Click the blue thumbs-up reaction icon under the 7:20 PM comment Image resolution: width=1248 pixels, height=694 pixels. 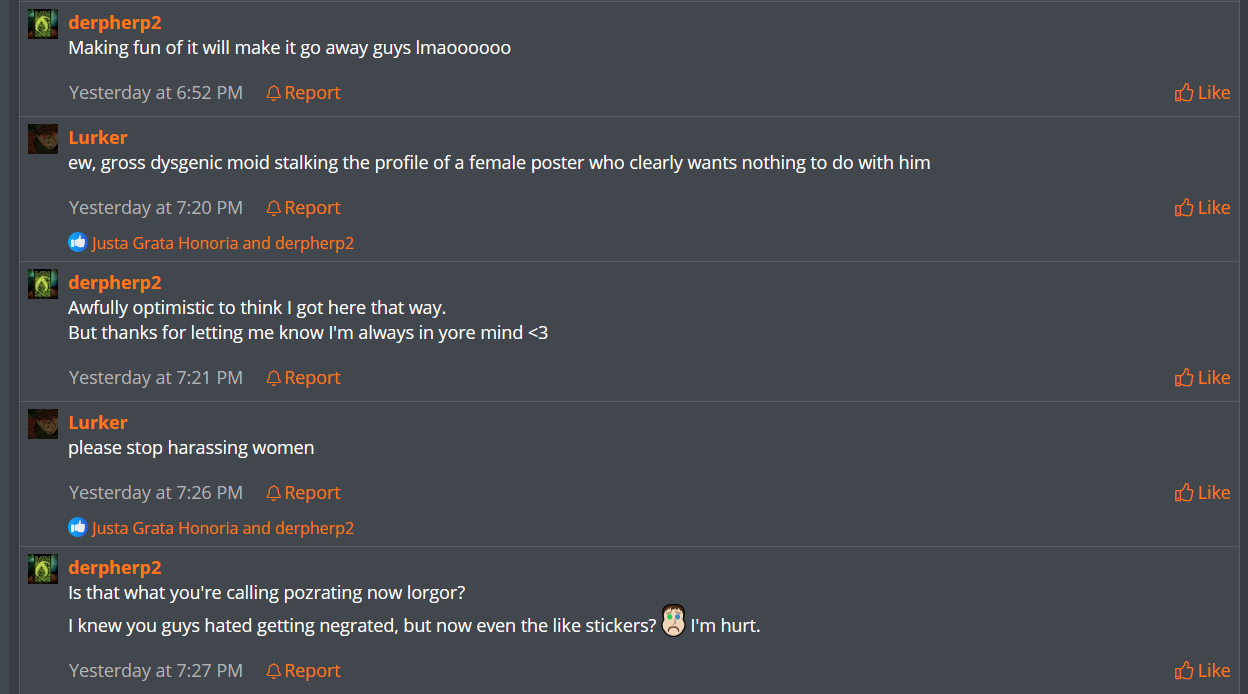tap(78, 243)
